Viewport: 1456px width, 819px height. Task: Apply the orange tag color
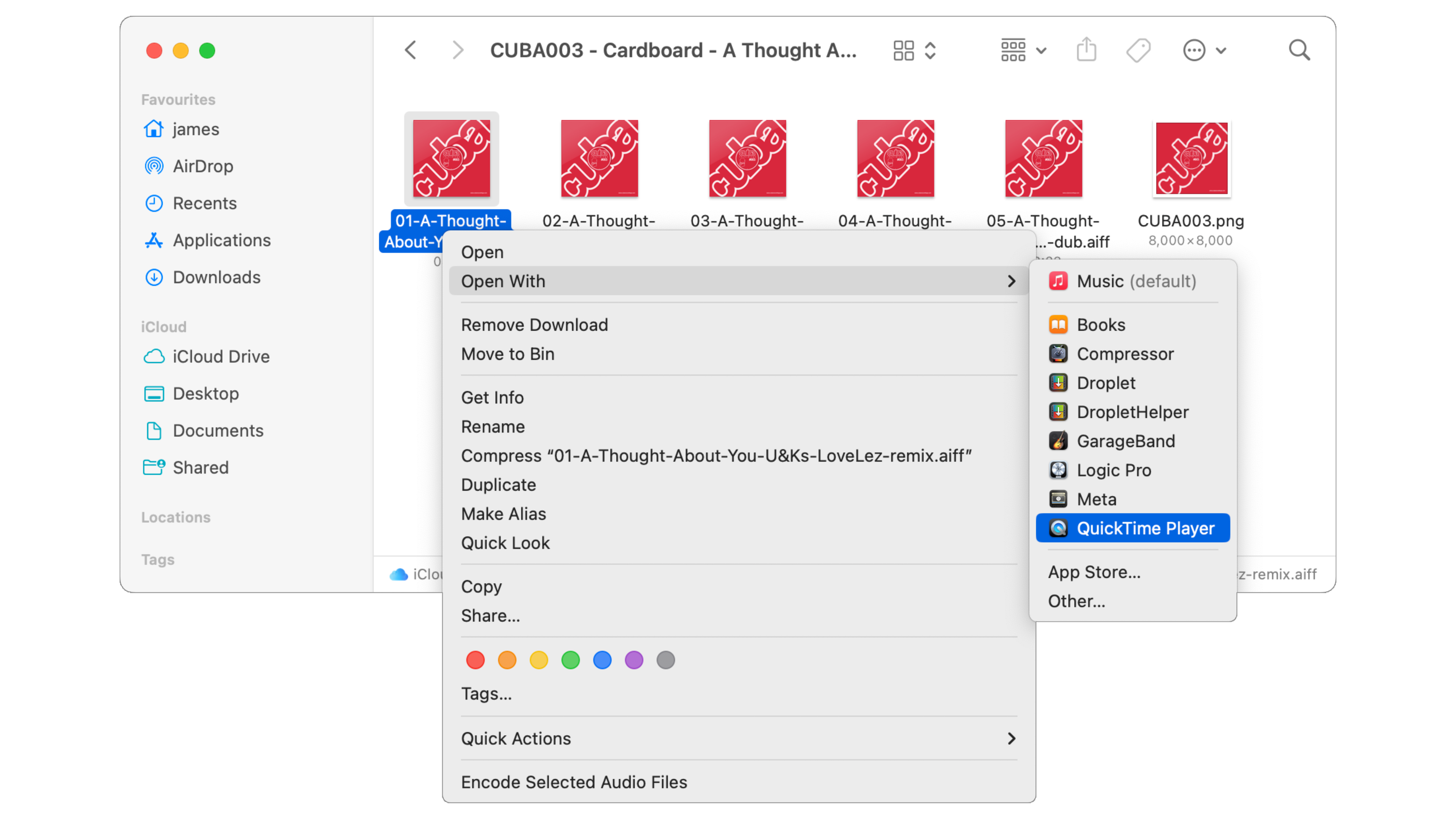click(507, 660)
